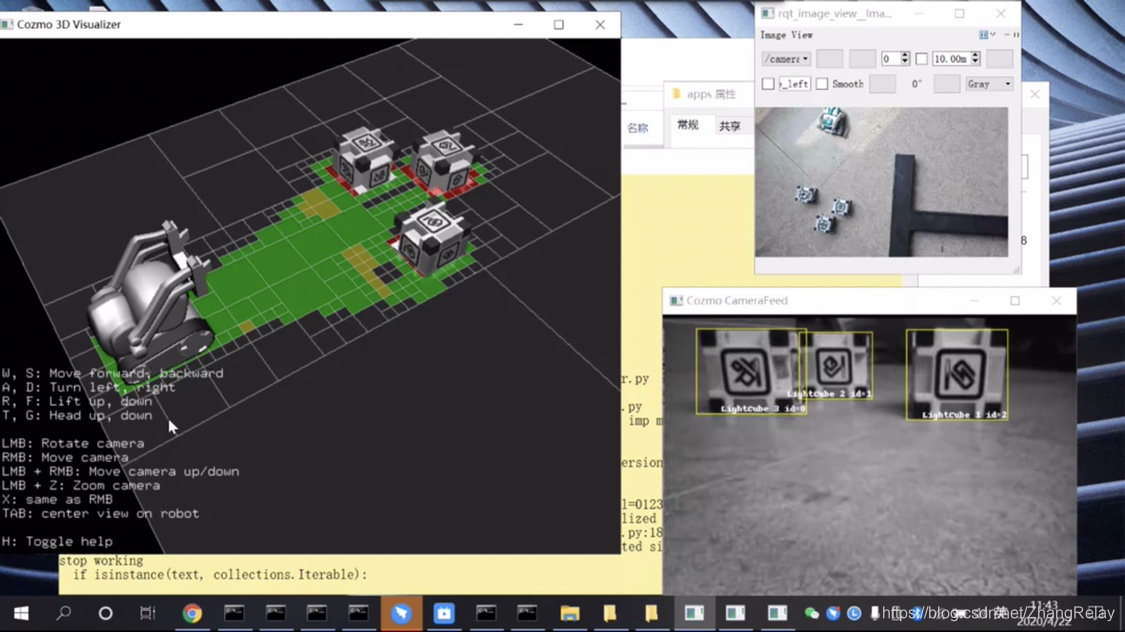Click the blue D icon in Image View header

pos(983,34)
